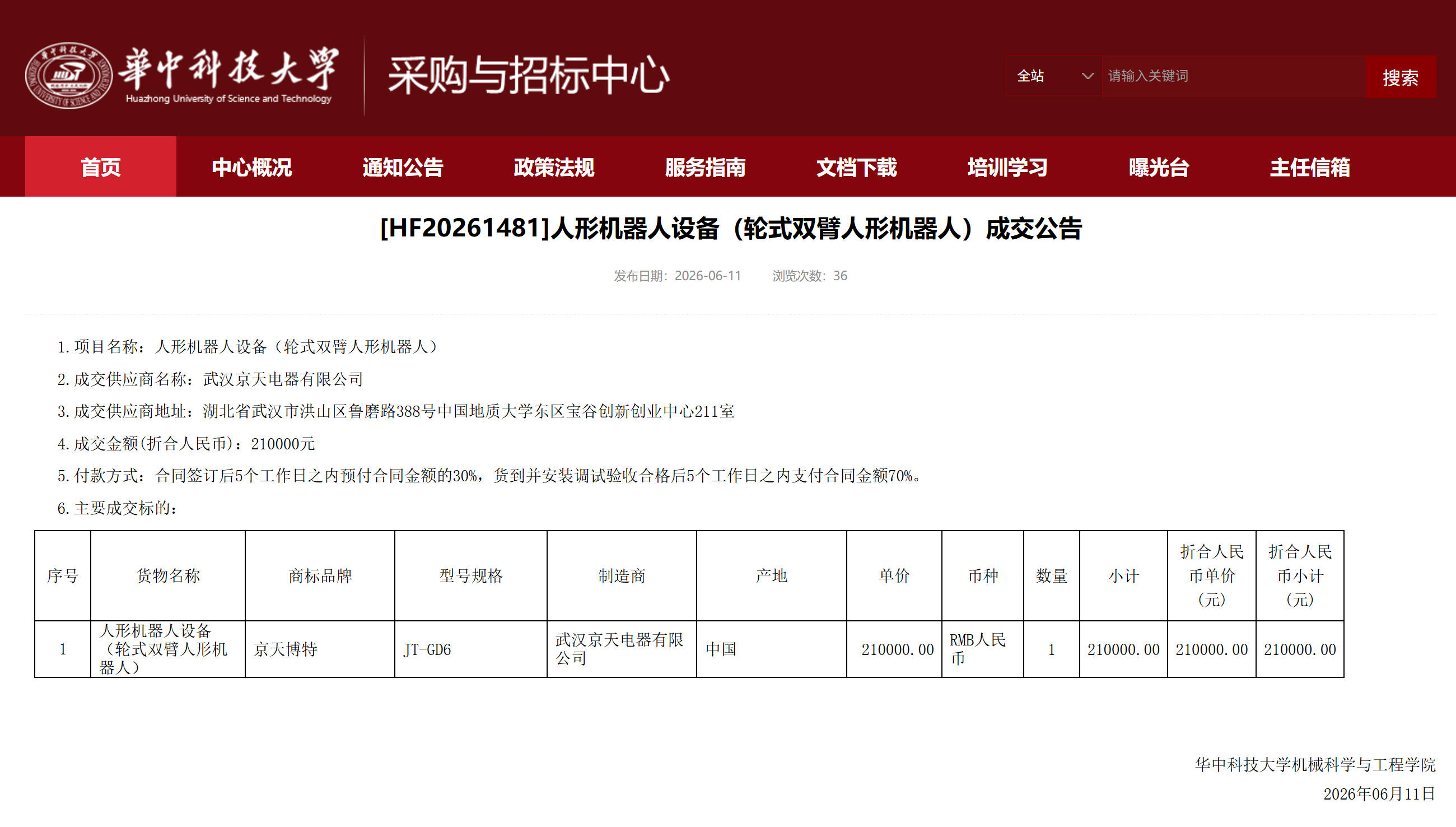Click the 商标品牌 column header
1456x827 pixels.
[320, 576]
